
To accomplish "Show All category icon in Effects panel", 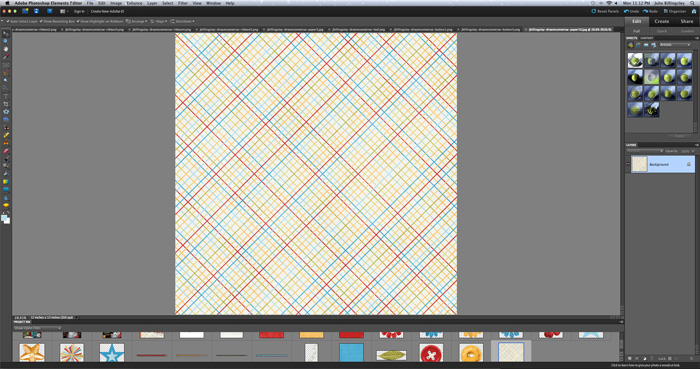I will [x=654, y=45].
